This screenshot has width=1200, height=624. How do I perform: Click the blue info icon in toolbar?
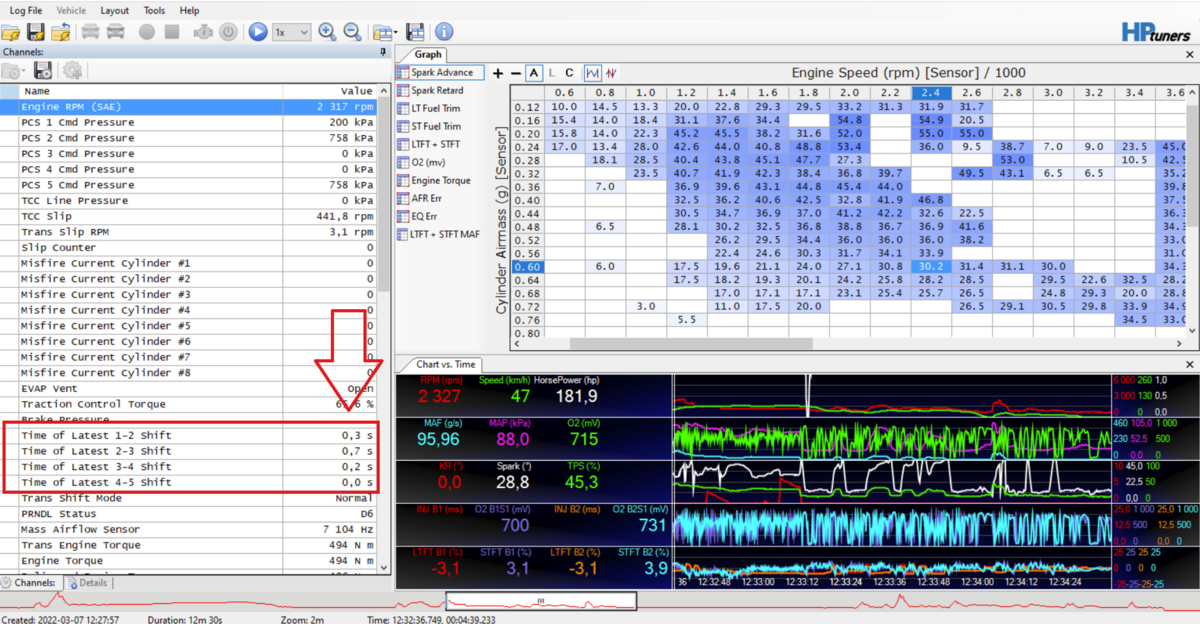443,32
